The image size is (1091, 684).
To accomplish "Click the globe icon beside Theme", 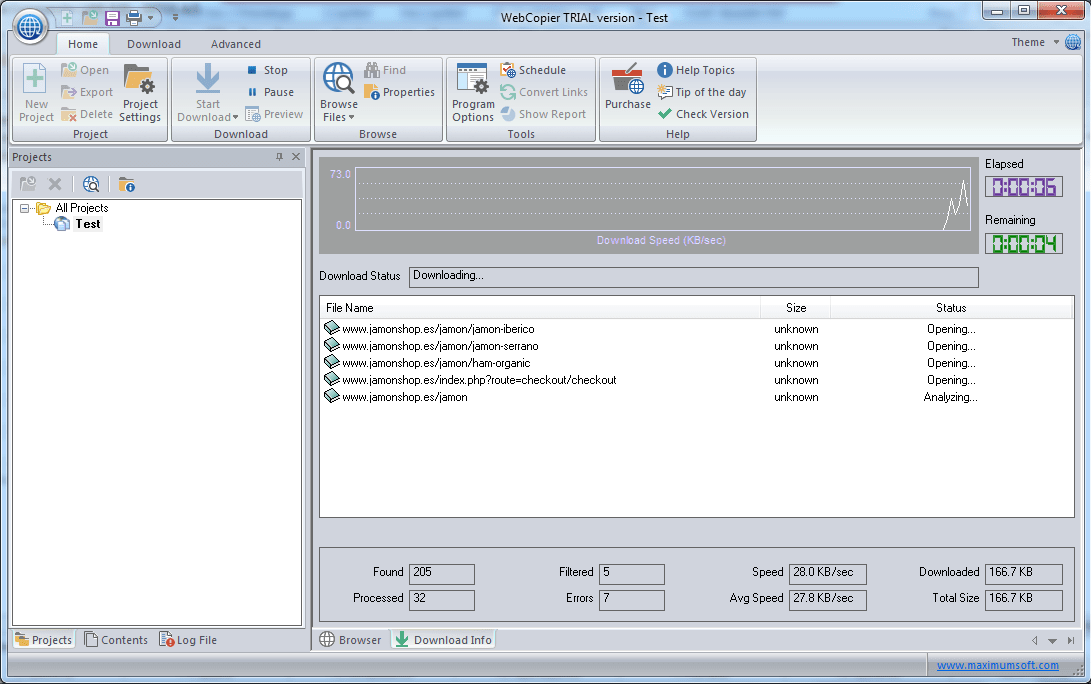I will coord(1073,42).
